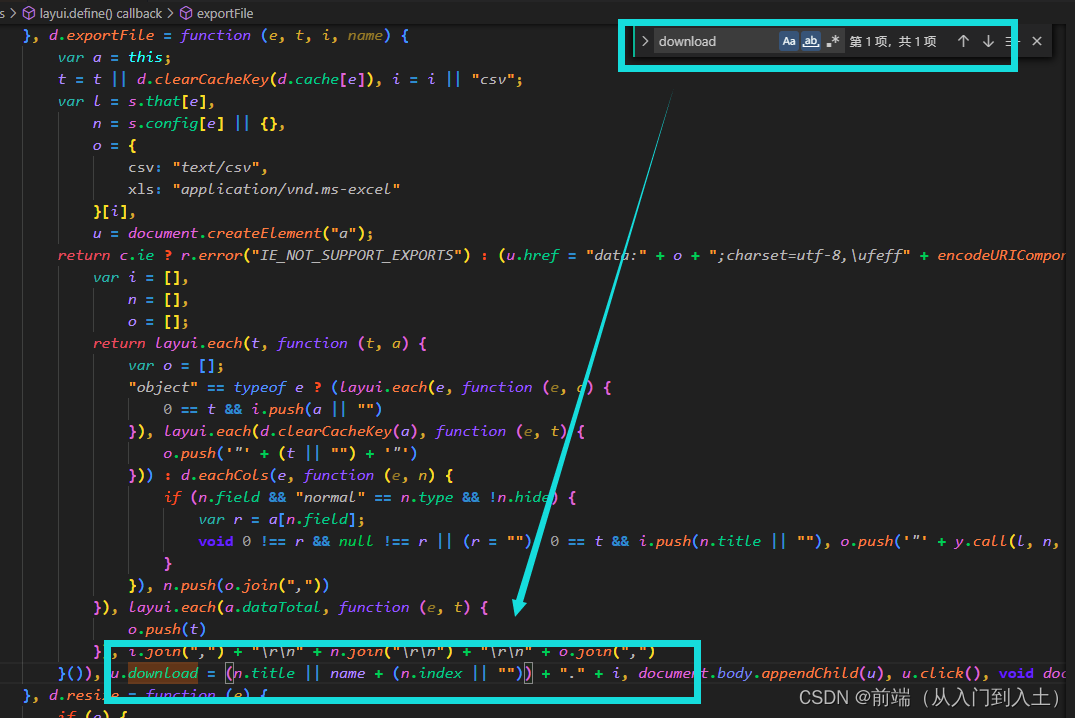Click "s.config[e]" expression
The image size is (1075, 718).
coord(176,123)
